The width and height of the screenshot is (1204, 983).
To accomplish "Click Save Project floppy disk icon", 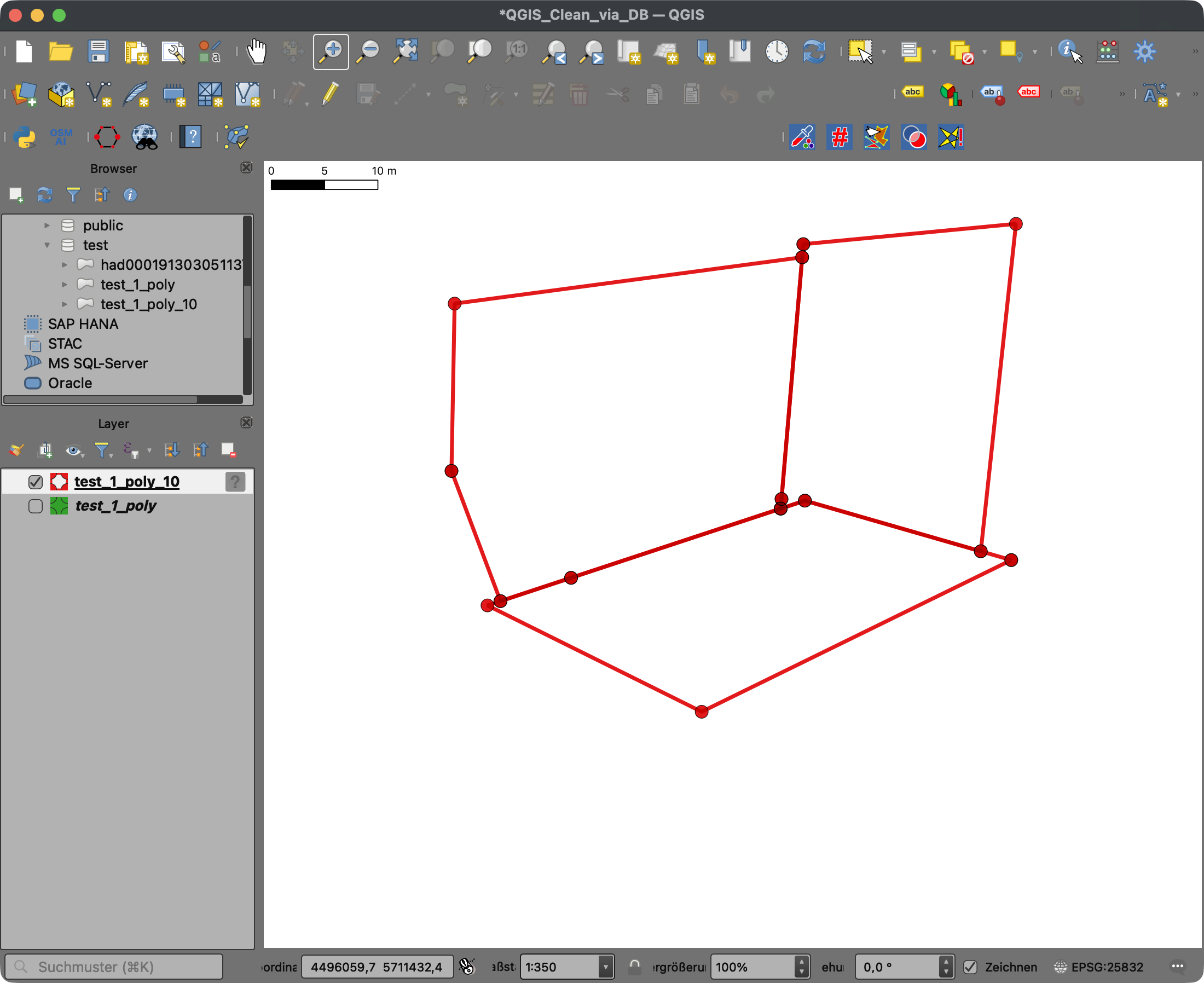I will pos(99,51).
